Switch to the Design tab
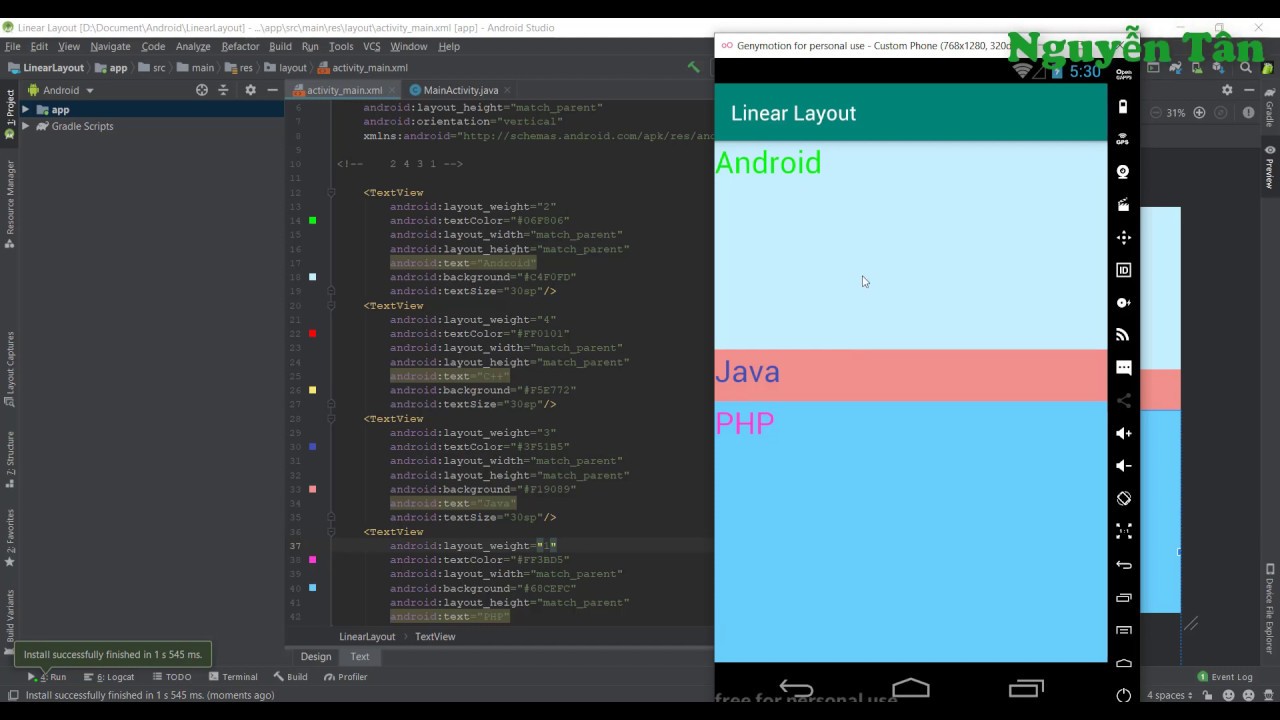This screenshot has height=720, width=1280. 316,657
